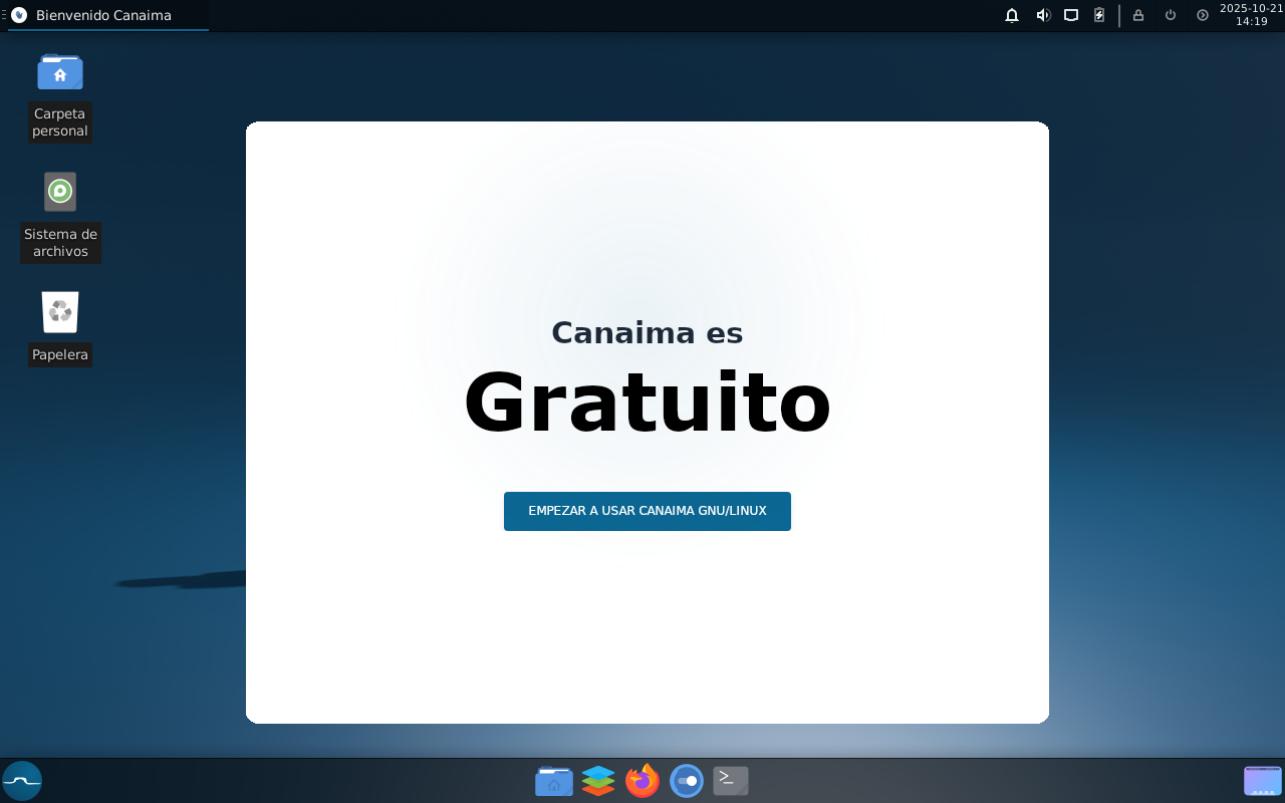The image size is (1285, 803).
Task: Launch the file manager from the dock
Action: [x=554, y=780]
